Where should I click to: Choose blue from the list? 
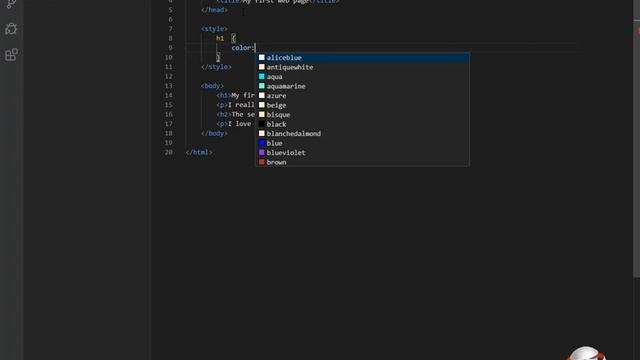click(362, 143)
